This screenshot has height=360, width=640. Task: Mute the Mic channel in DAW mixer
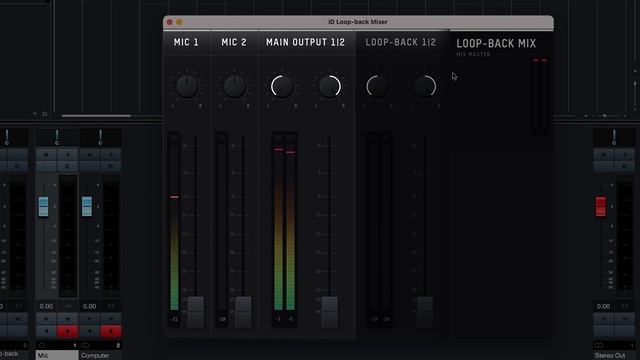coord(46,155)
